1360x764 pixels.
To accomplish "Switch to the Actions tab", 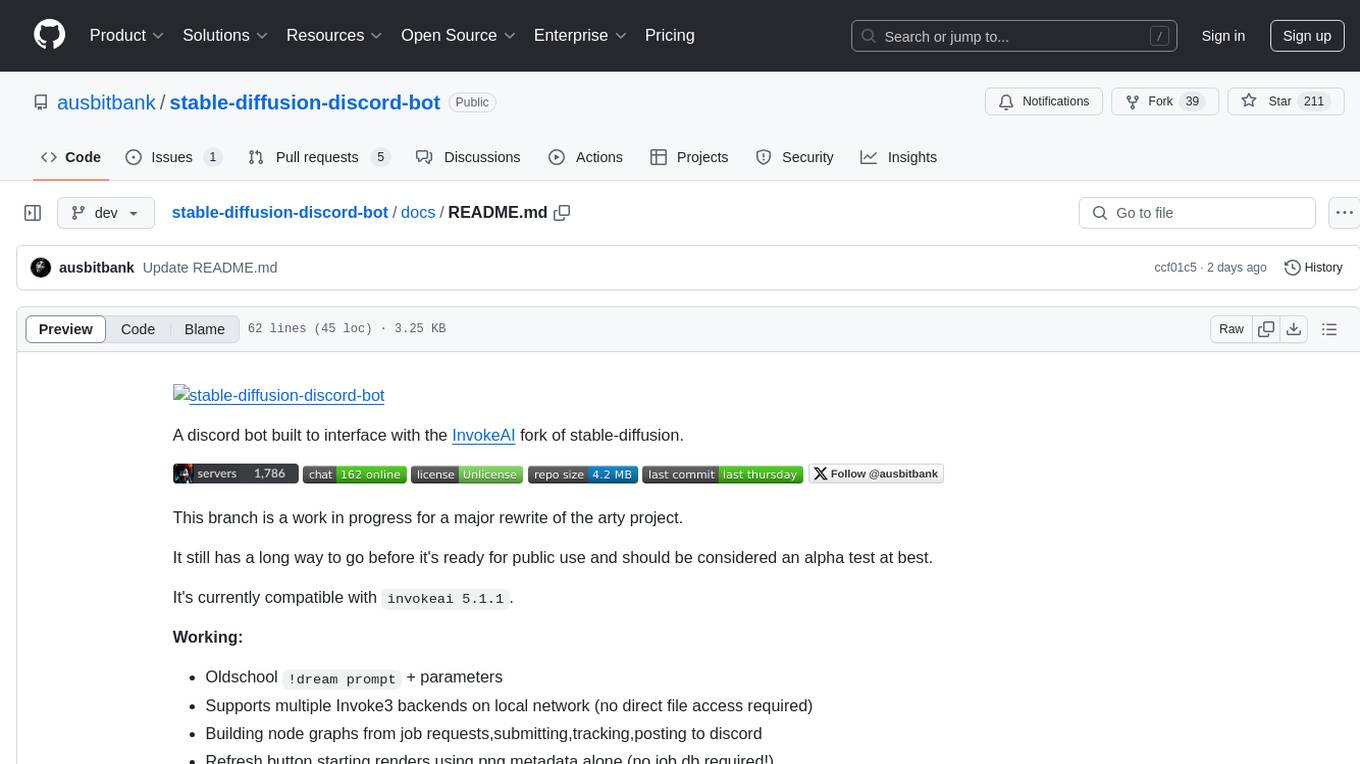I will pos(586,157).
